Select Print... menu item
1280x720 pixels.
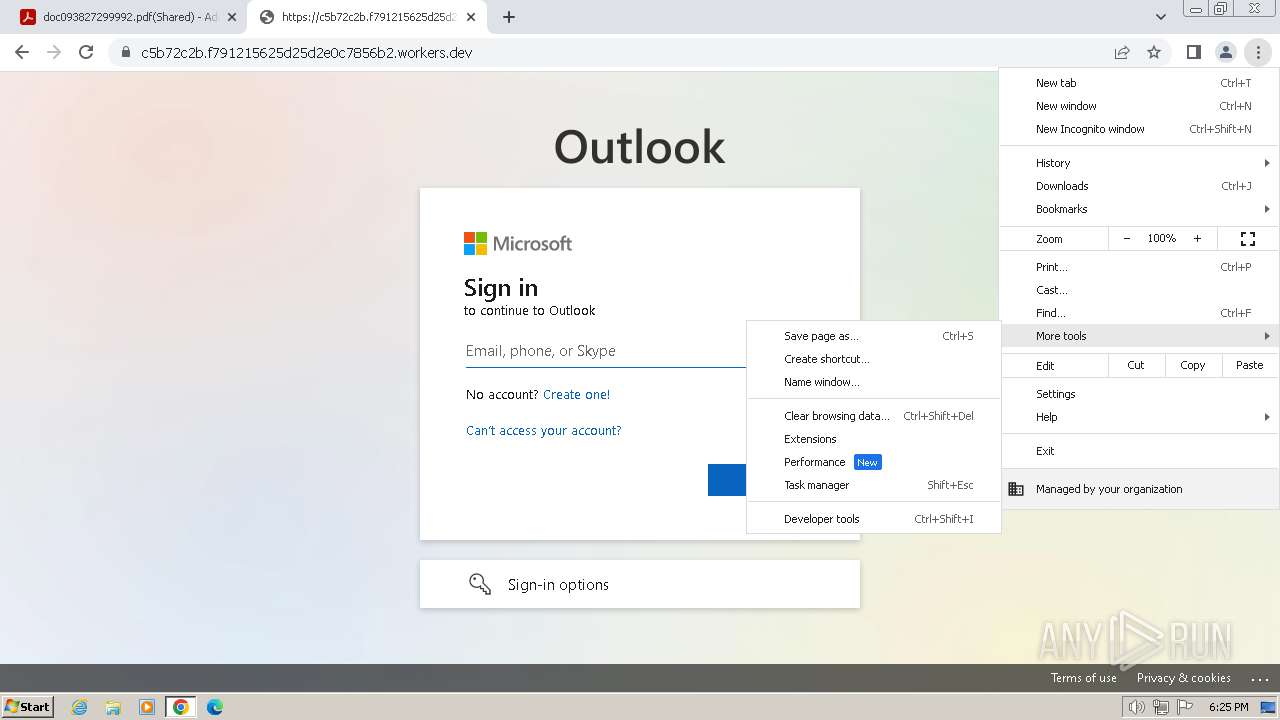1140,267
